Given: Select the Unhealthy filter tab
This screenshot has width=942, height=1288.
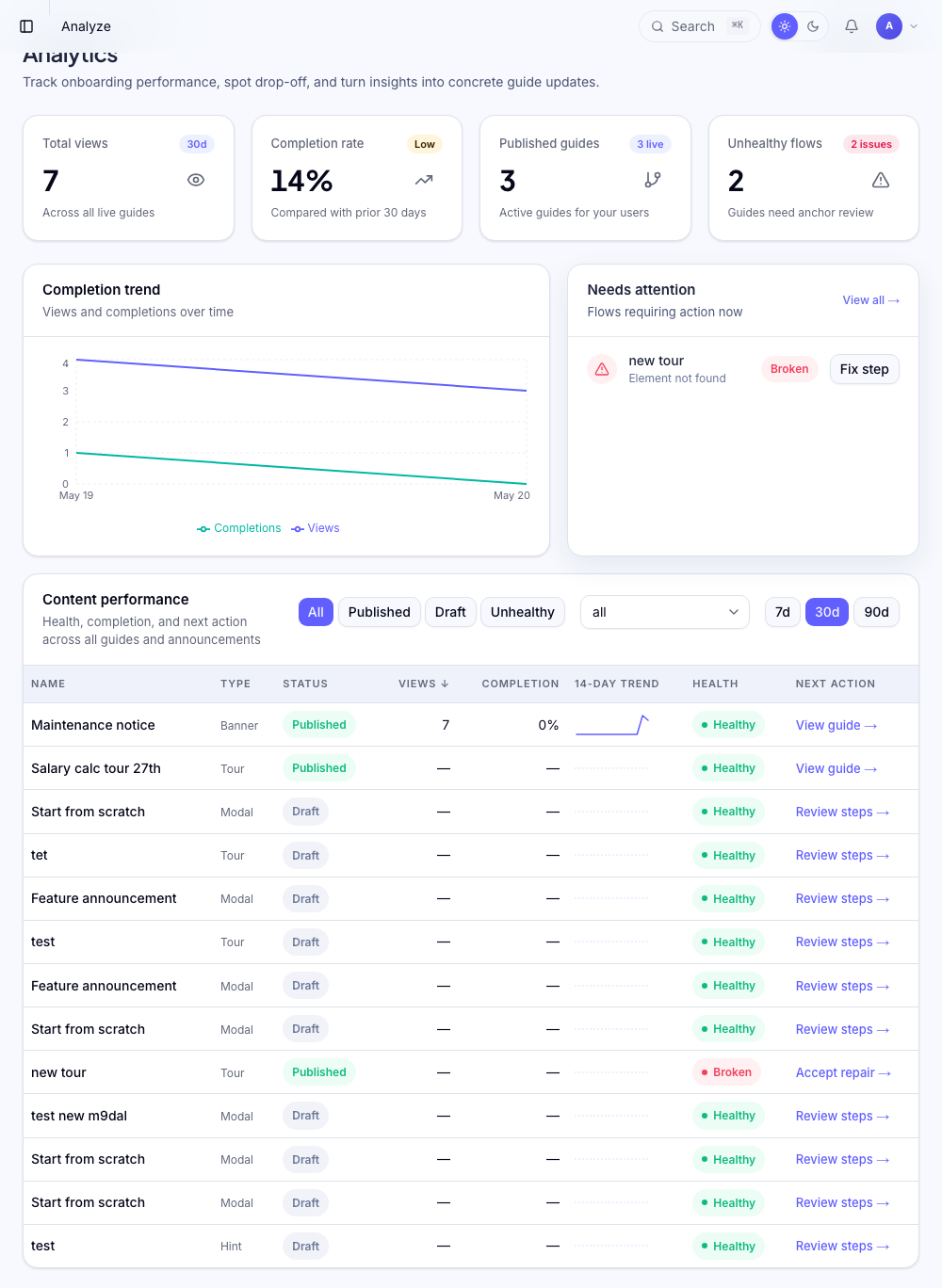Looking at the screenshot, I should [x=523, y=612].
